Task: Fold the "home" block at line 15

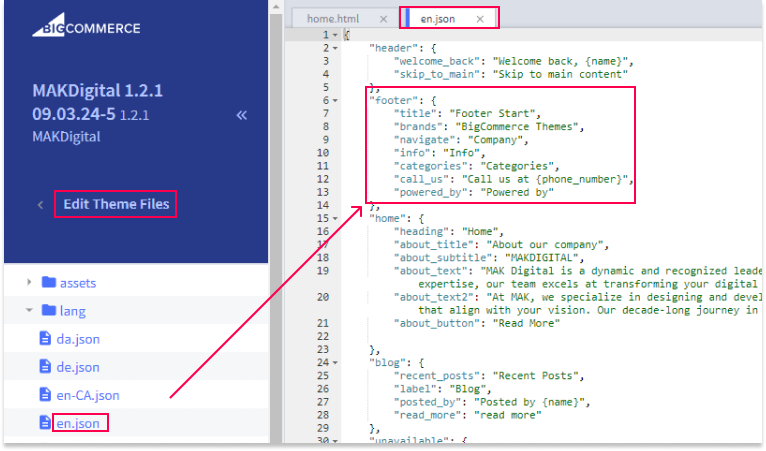Action: (x=335, y=218)
